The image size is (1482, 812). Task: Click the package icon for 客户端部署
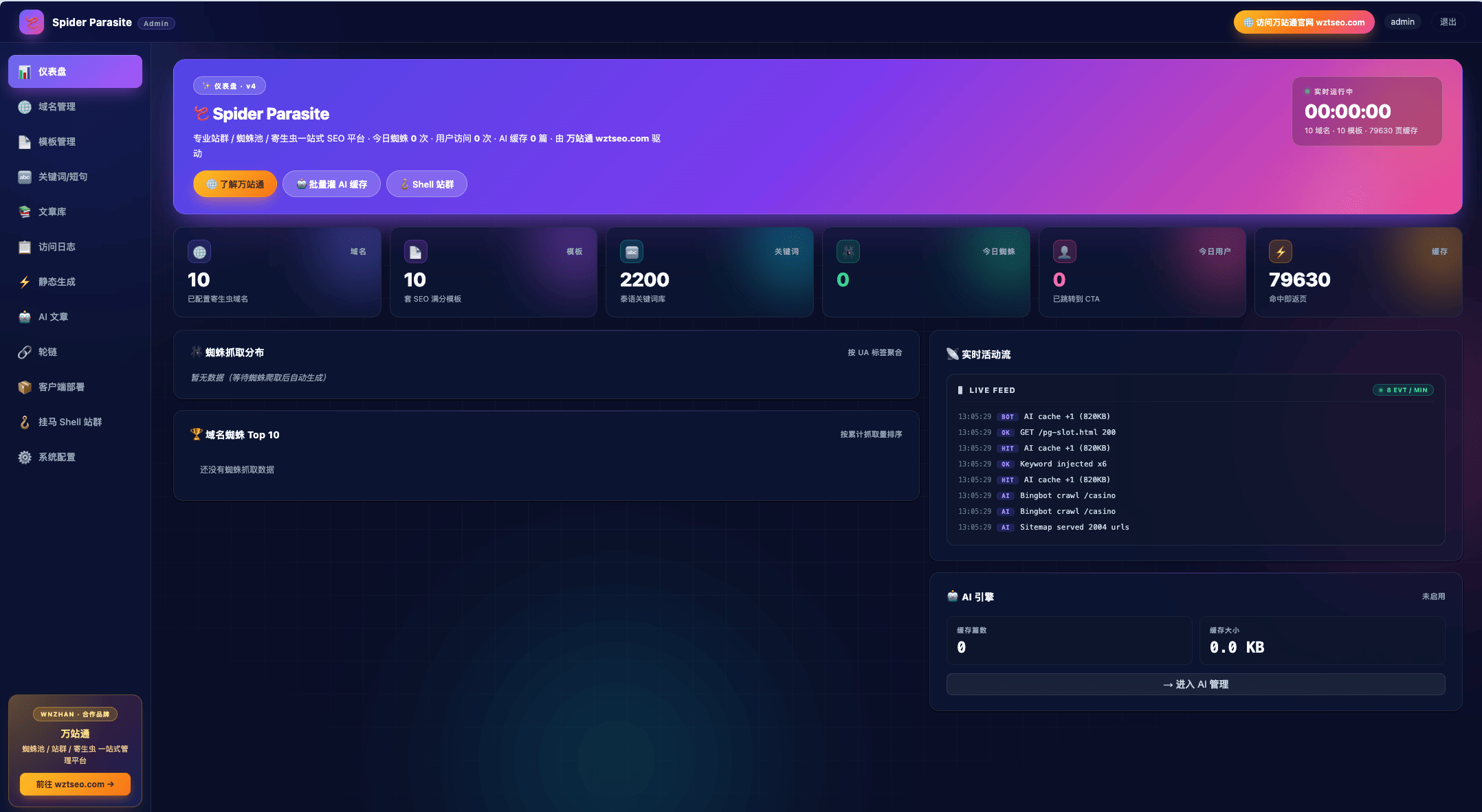[x=25, y=387]
